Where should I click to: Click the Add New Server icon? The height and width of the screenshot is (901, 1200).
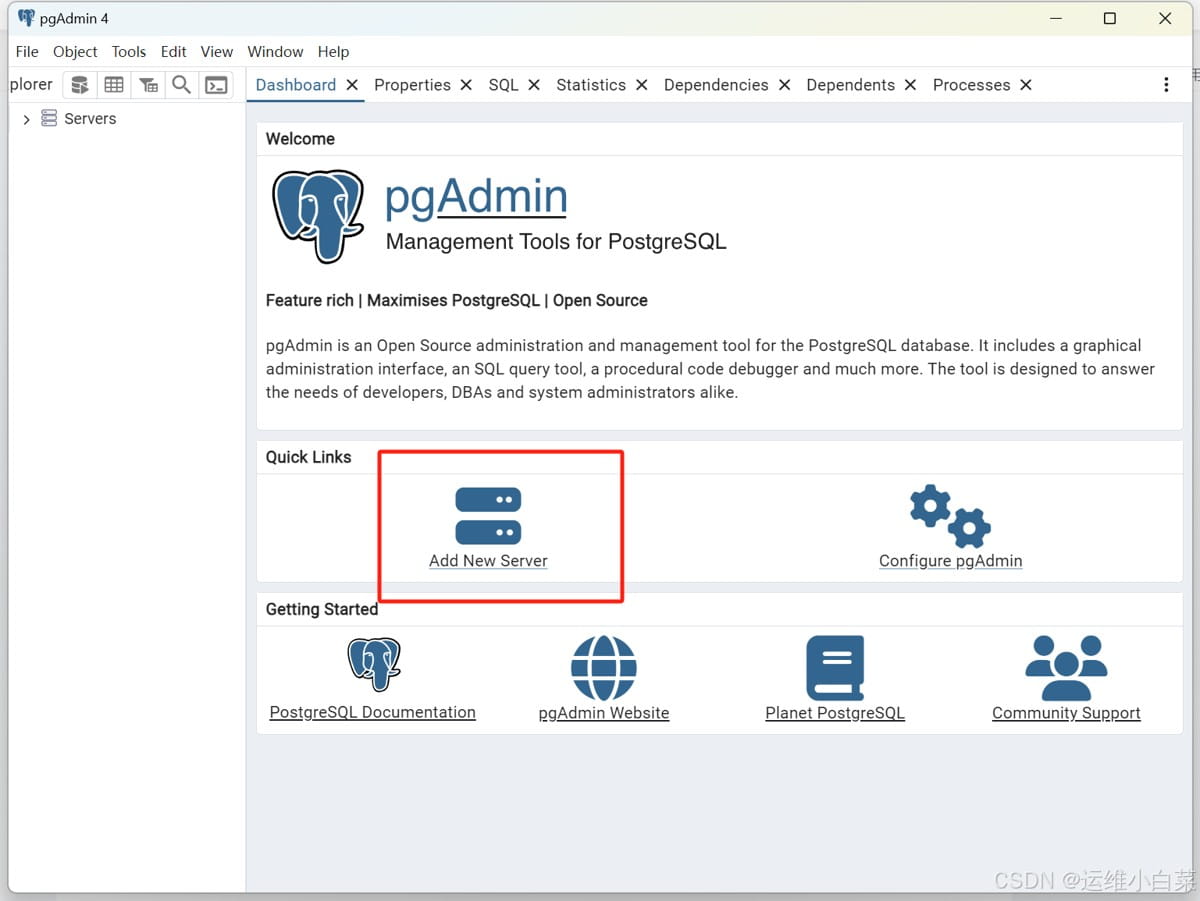click(x=488, y=515)
